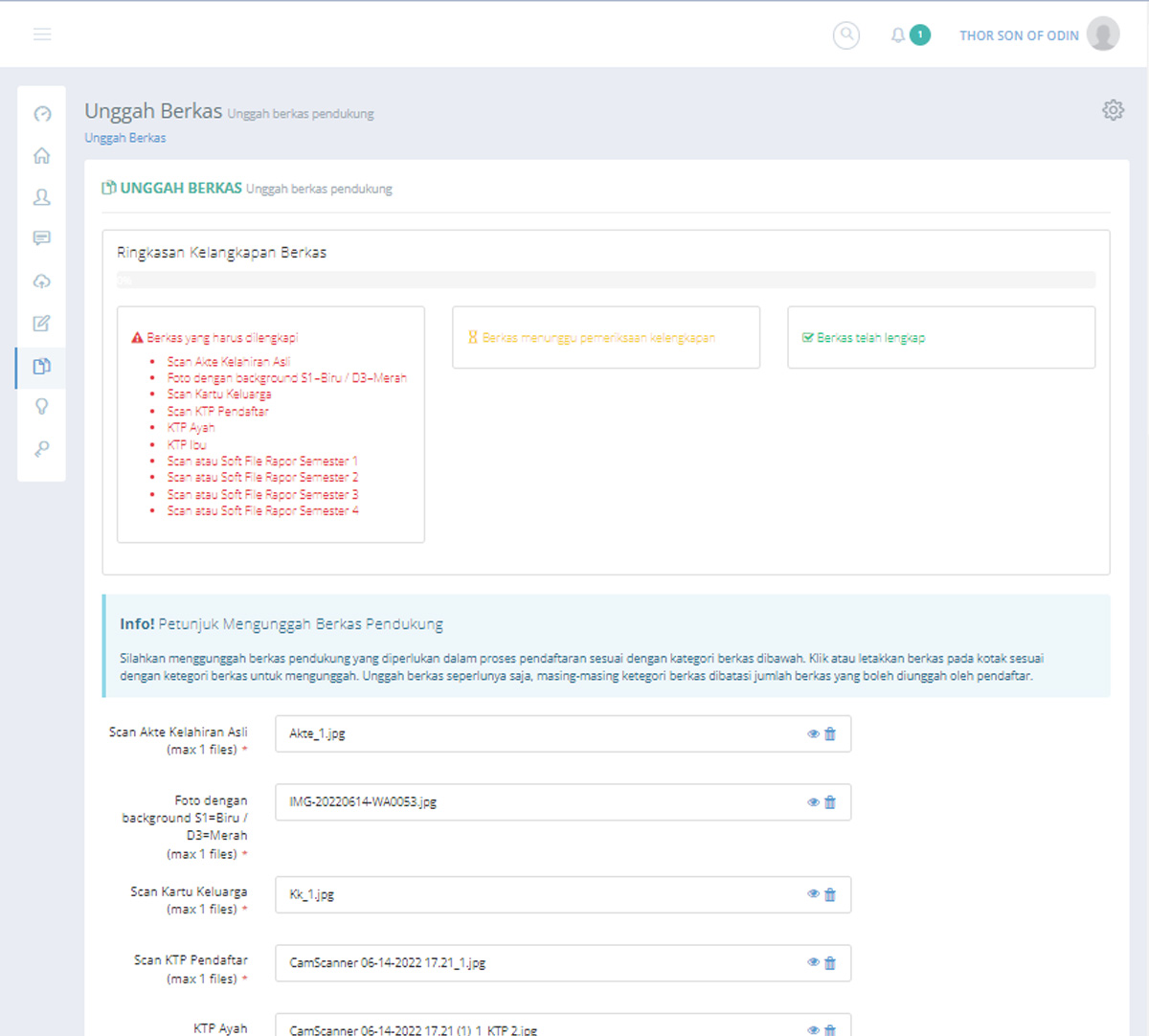Open the lightbulb icon in sidebar
Image resolution: width=1149 pixels, height=1036 pixels.
tap(42, 407)
